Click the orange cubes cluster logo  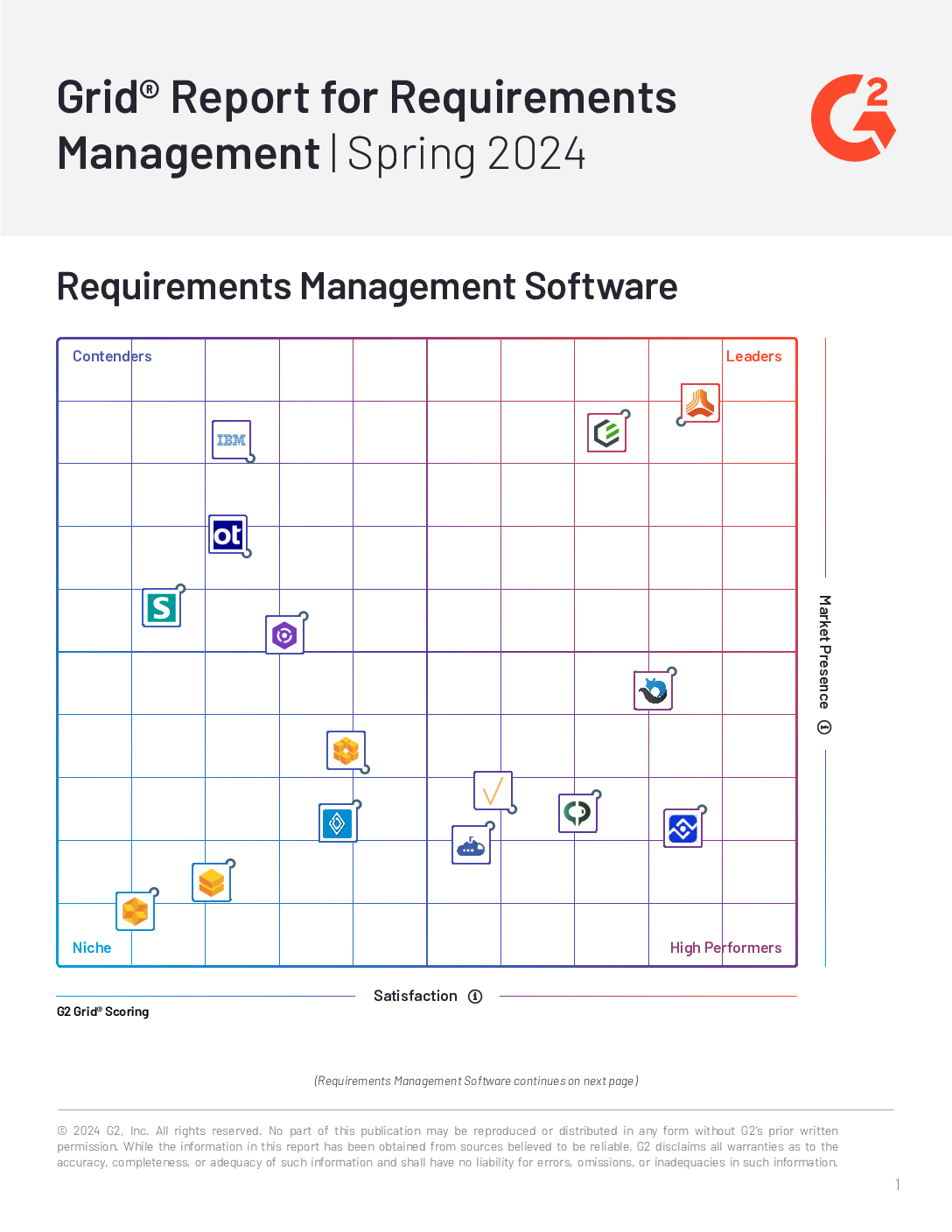click(346, 751)
